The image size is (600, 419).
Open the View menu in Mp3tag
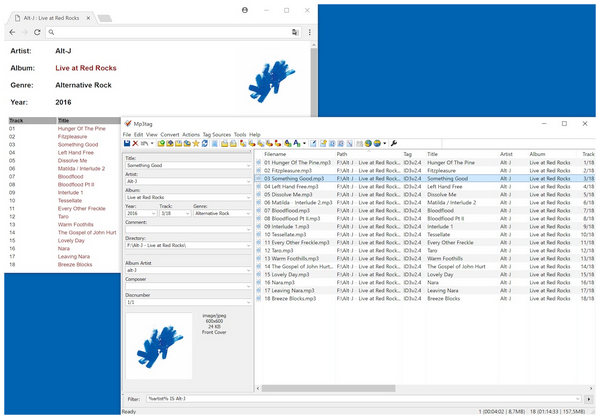(152, 135)
